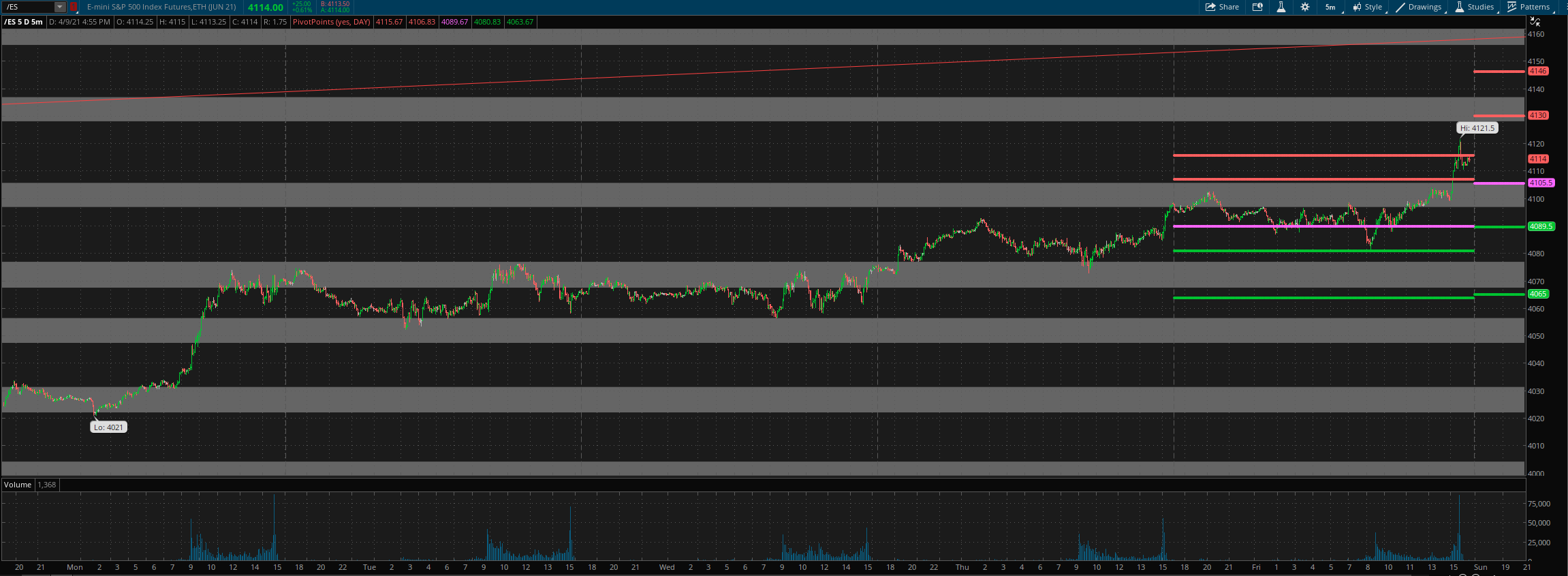
Task: Click the 4115.67 pivot value
Action: point(390,22)
